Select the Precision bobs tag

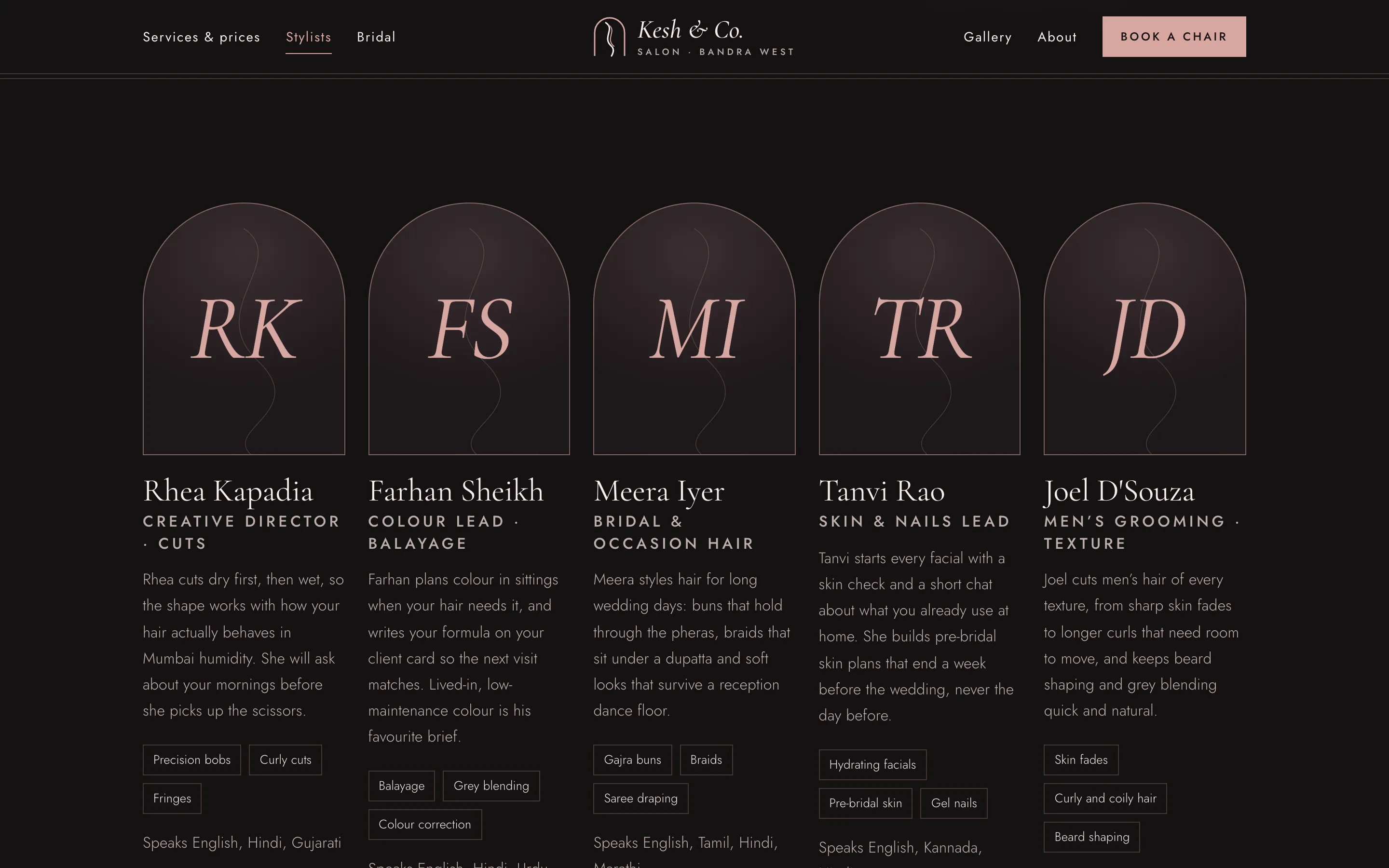click(191, 759)
